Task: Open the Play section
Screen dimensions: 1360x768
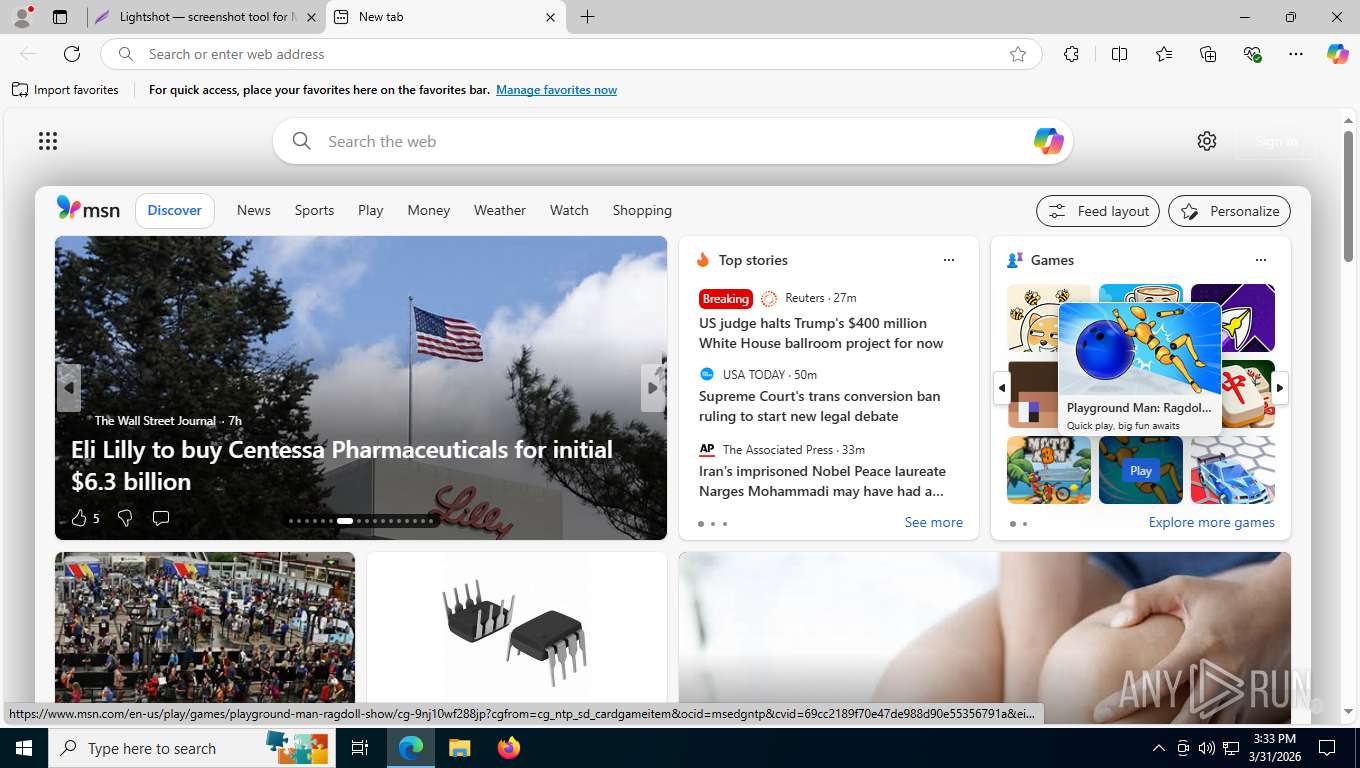Action: (x=371, y=210)
